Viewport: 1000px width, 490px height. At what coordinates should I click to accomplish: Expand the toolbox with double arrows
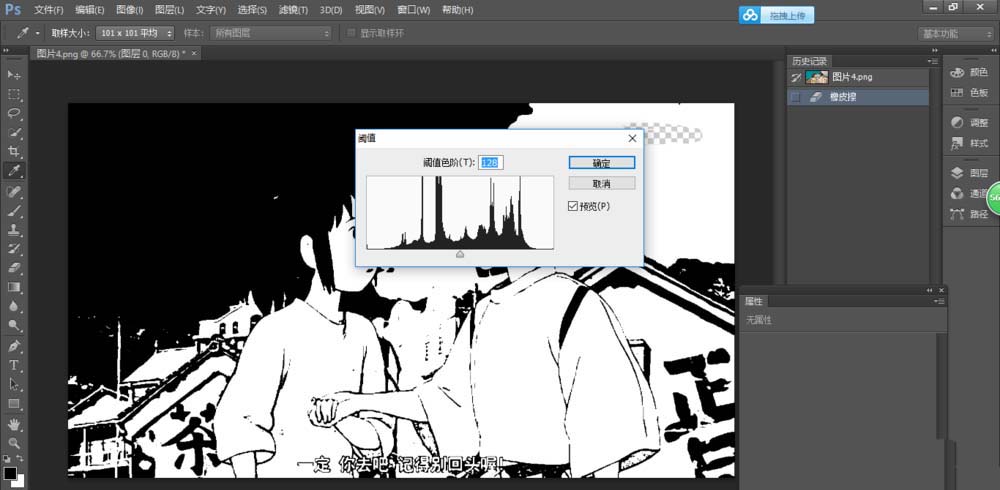point(6,50)
